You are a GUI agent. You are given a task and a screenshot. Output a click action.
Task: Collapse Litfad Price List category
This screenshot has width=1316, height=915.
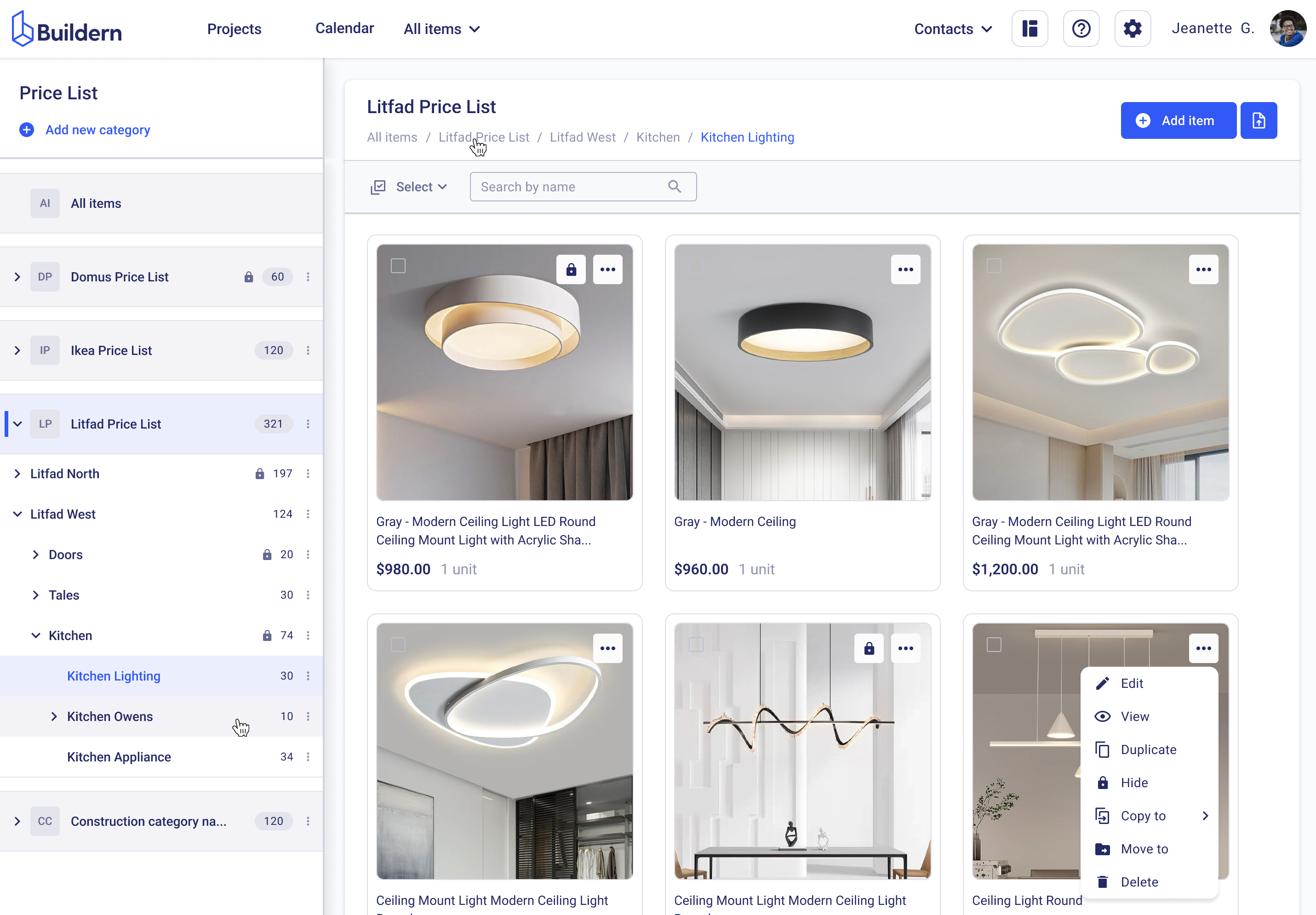click(17, 423)
